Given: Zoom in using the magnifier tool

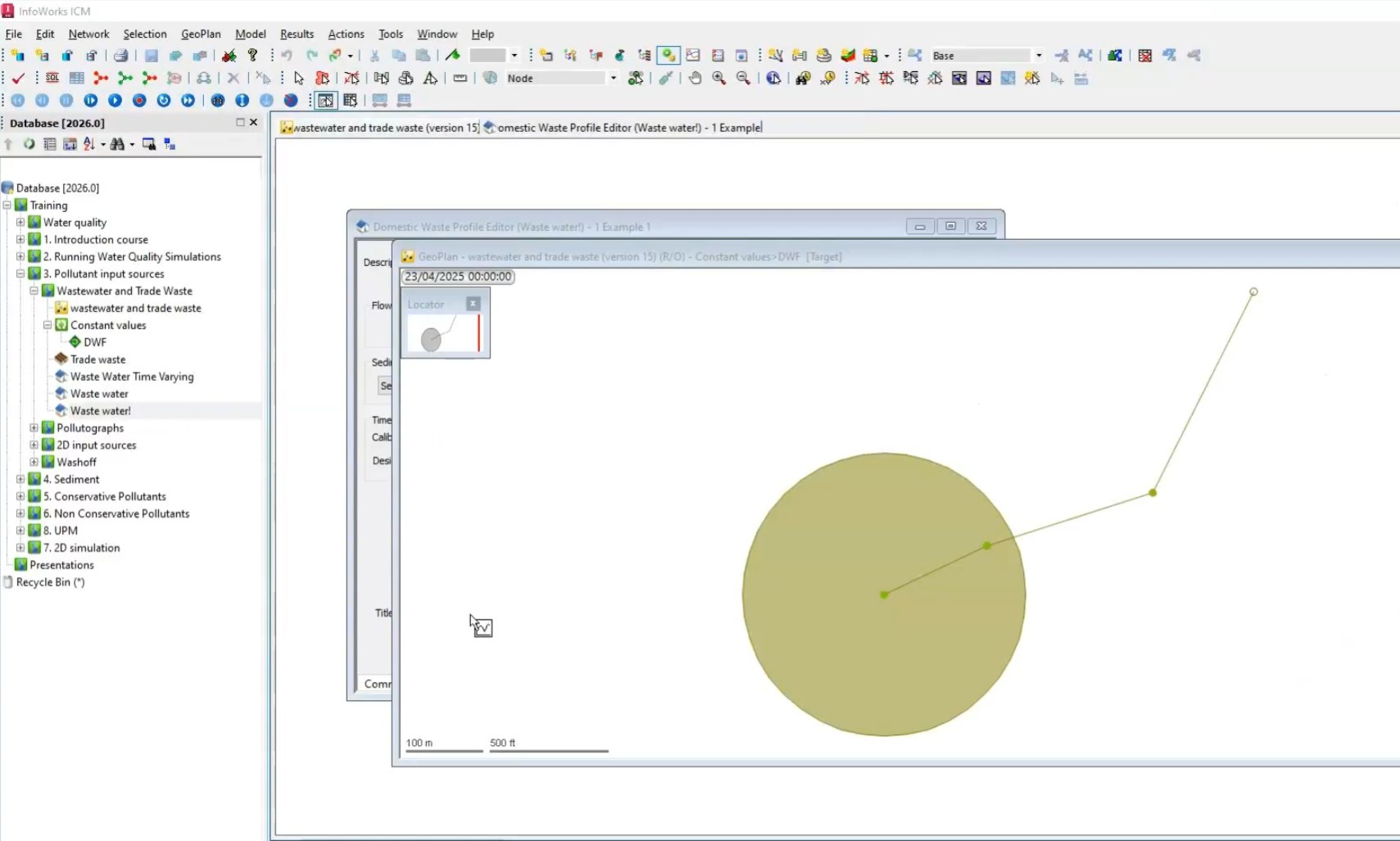Looking at the screenshot, I should [718, 78].
